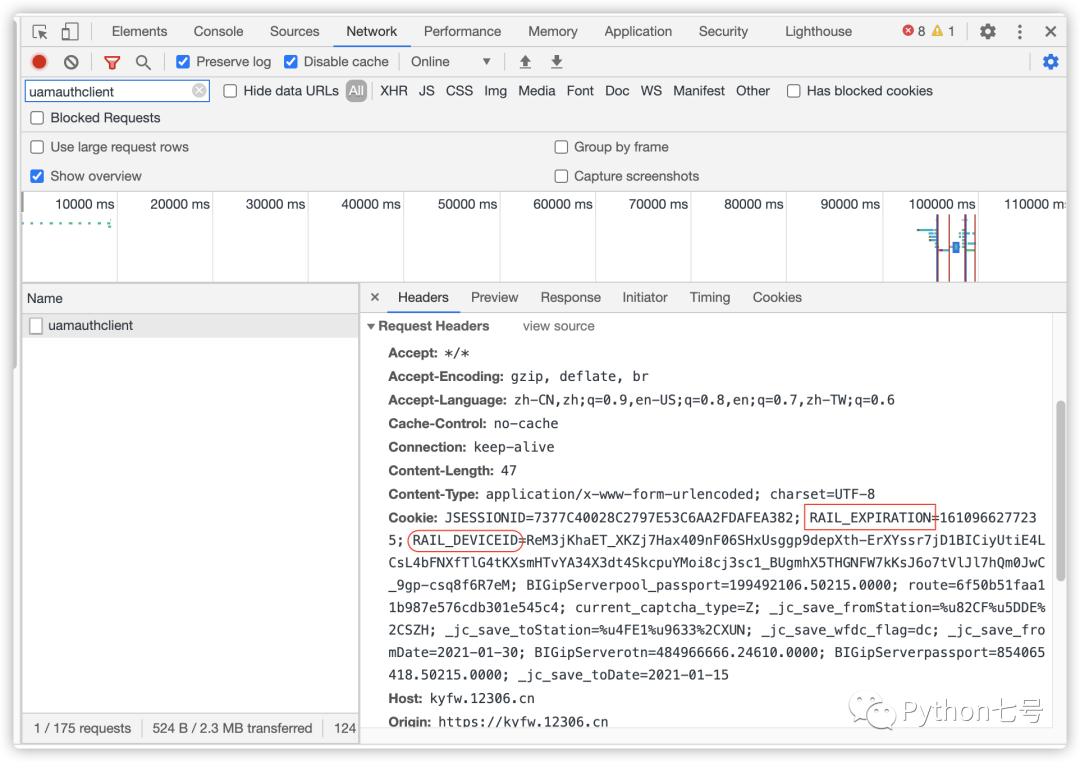
Task: Open the network search magnifier
Action: pos(143,63)
